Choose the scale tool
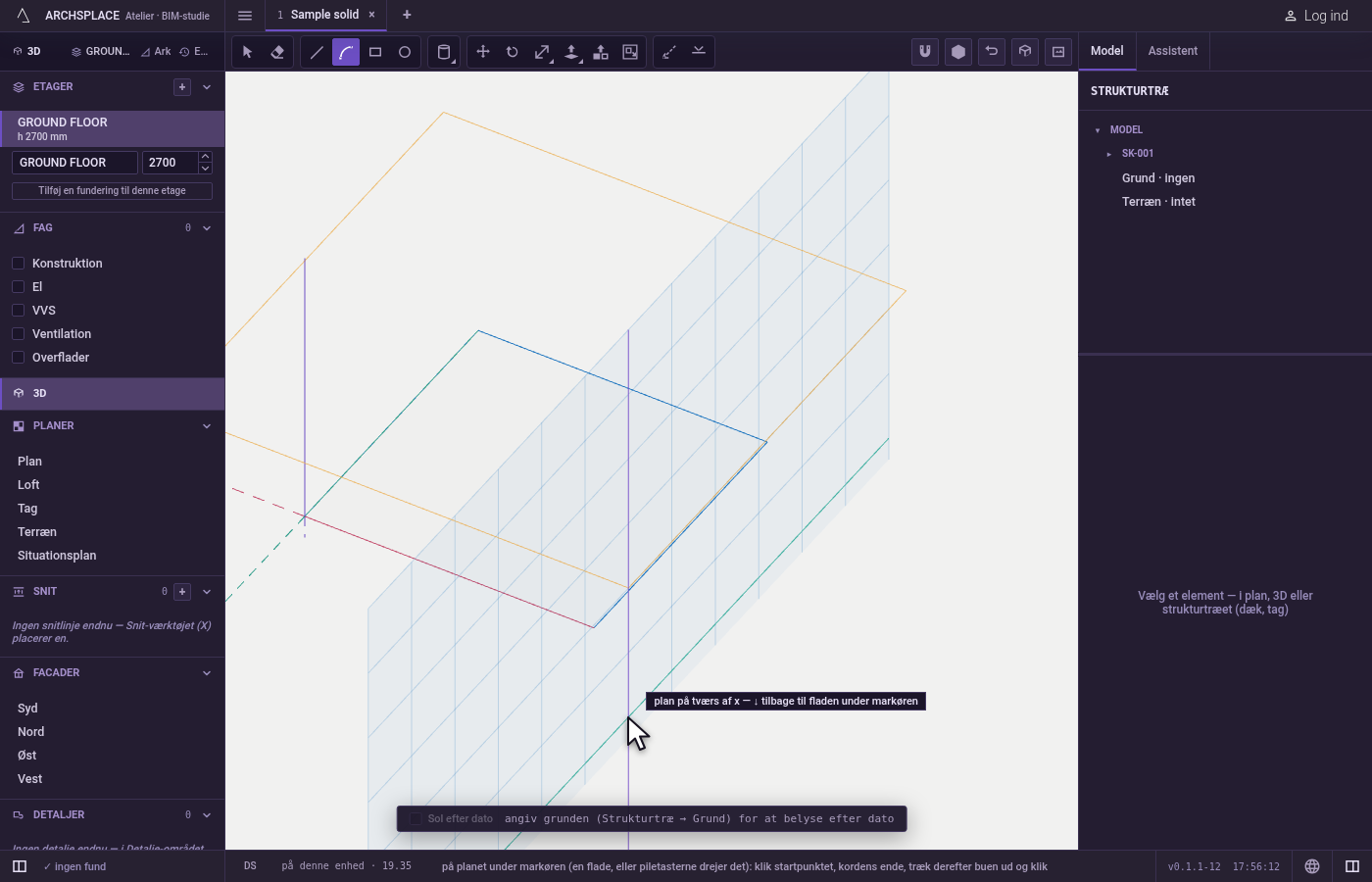This screenshot has height=882, width=1372. point(542,52)
